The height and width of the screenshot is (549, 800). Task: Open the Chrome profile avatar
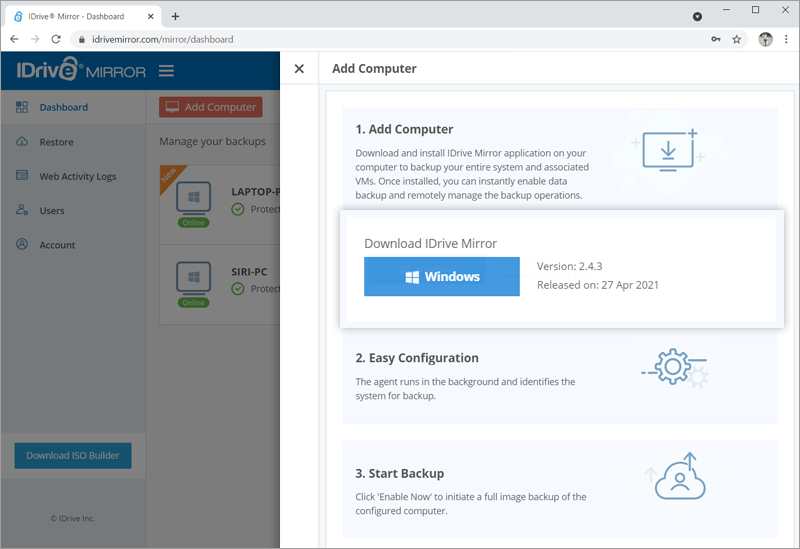(x=765, y=39)
